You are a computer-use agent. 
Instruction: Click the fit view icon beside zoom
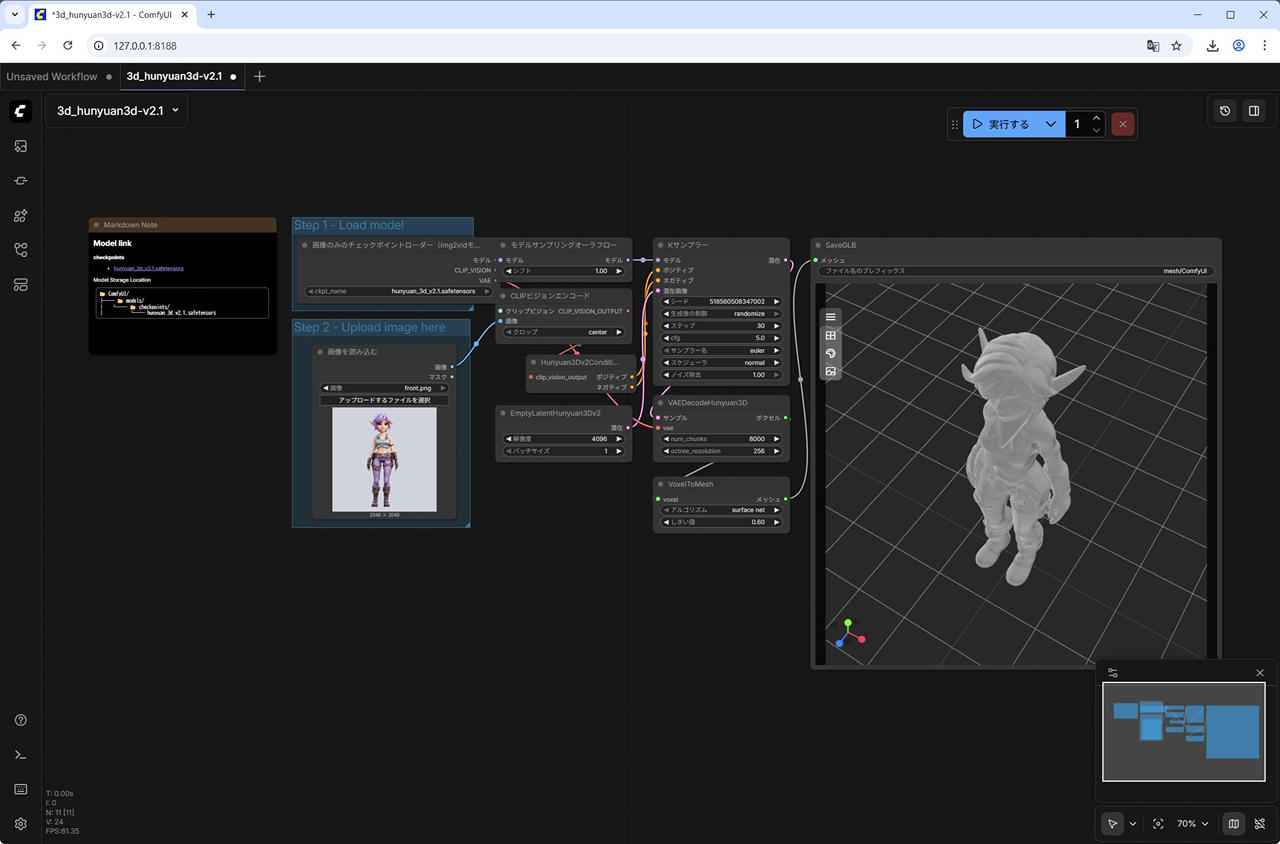click(x=1158, y=824)
